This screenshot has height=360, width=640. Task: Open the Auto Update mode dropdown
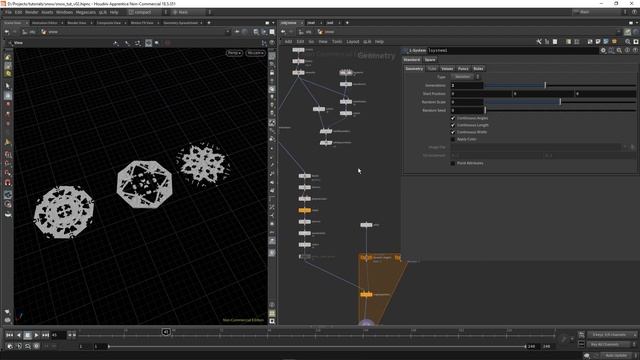click(x=618, y=356)
